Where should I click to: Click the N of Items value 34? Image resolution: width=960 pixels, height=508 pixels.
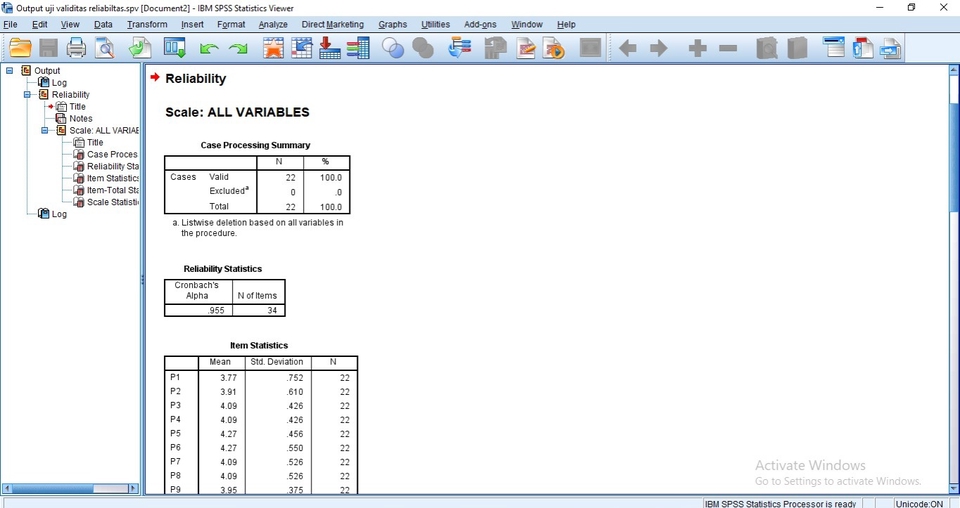pyautogui.click(x=272, y=310)
